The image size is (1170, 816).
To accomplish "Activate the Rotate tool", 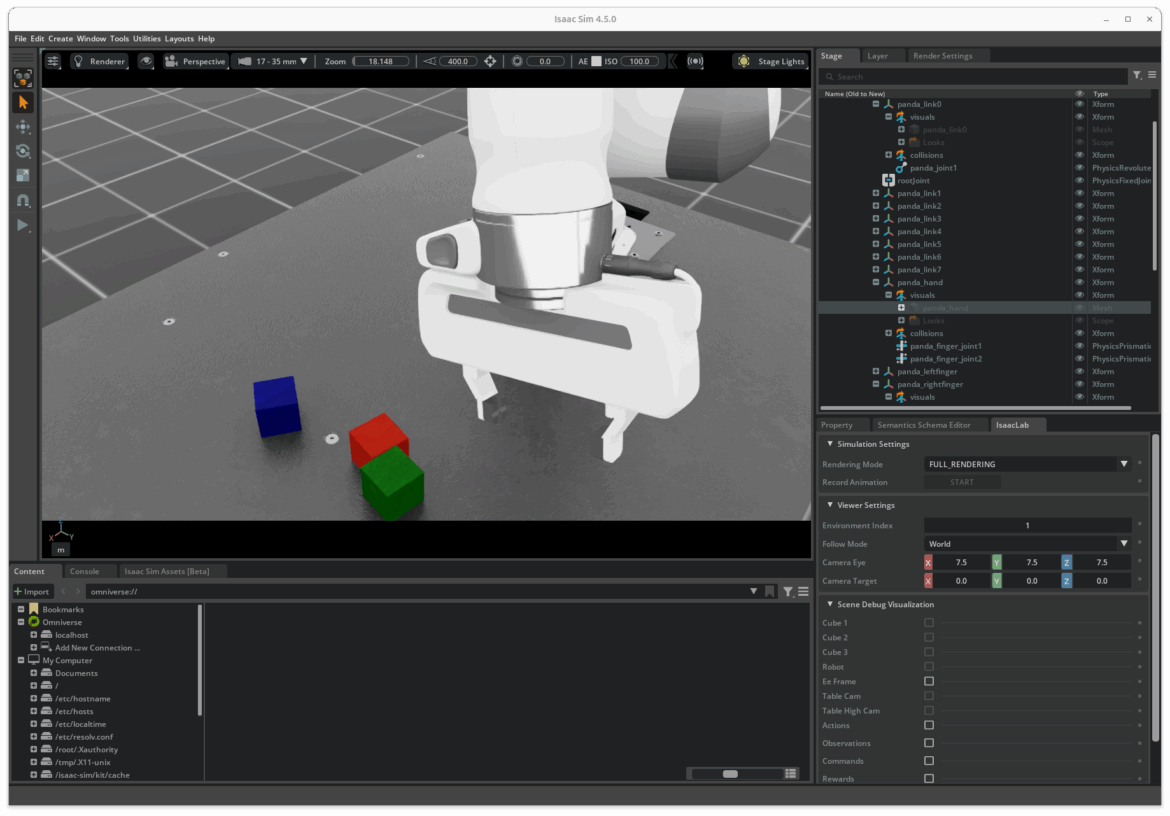I will click(22, 151).
